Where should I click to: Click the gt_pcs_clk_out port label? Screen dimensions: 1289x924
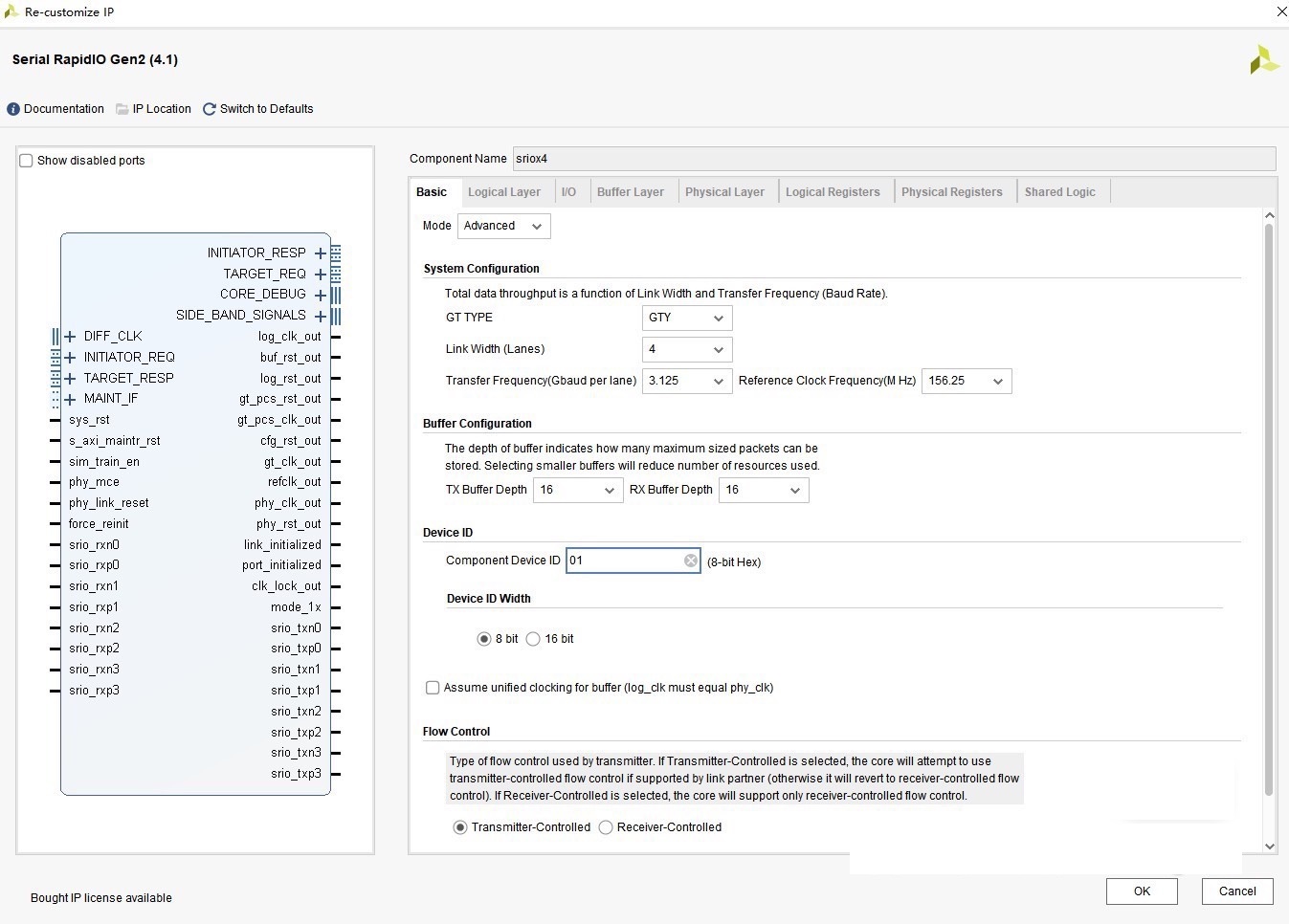tap(279, 420)
